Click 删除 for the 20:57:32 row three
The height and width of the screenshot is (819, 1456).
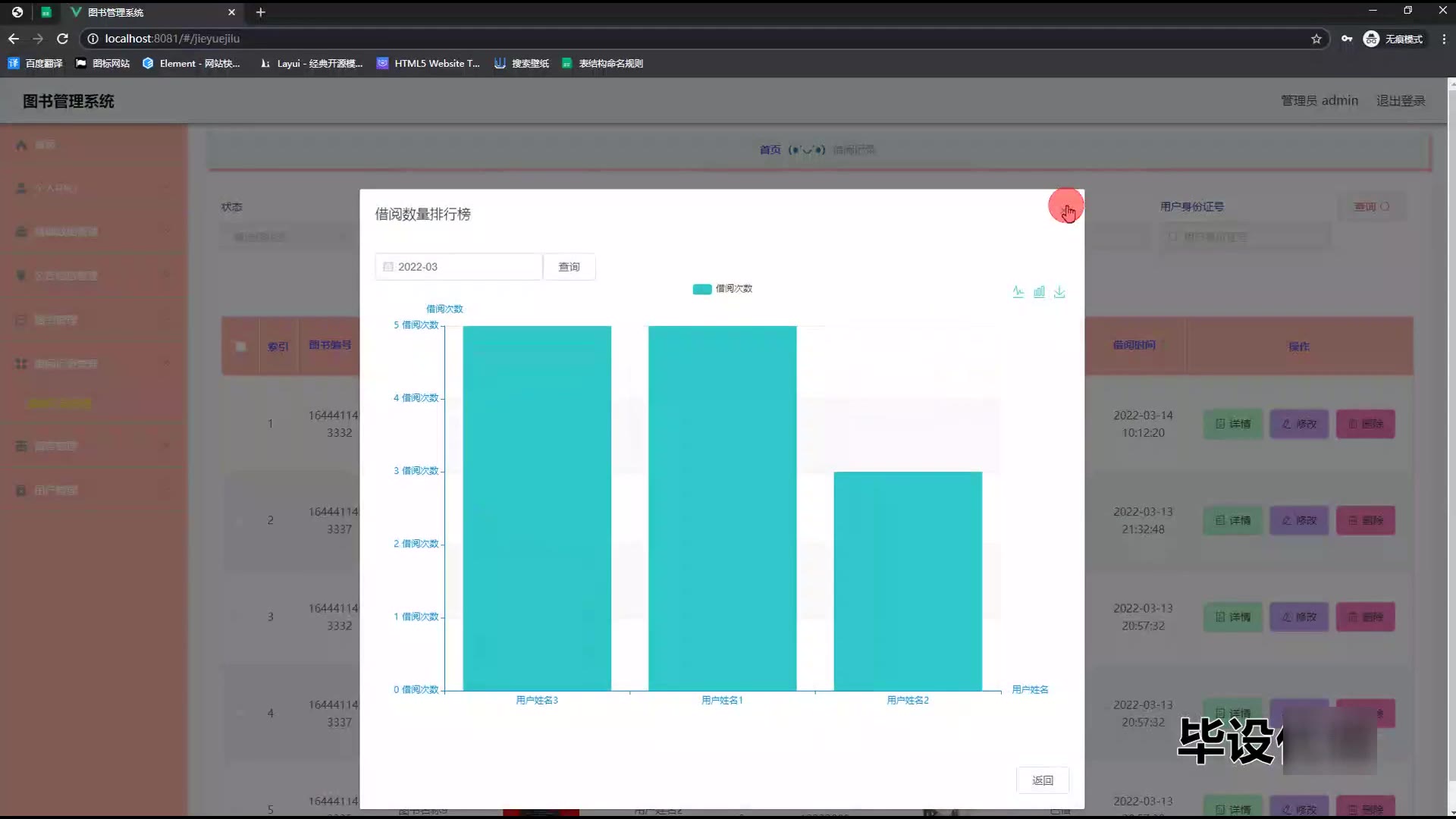click(x=1366, y=617)
